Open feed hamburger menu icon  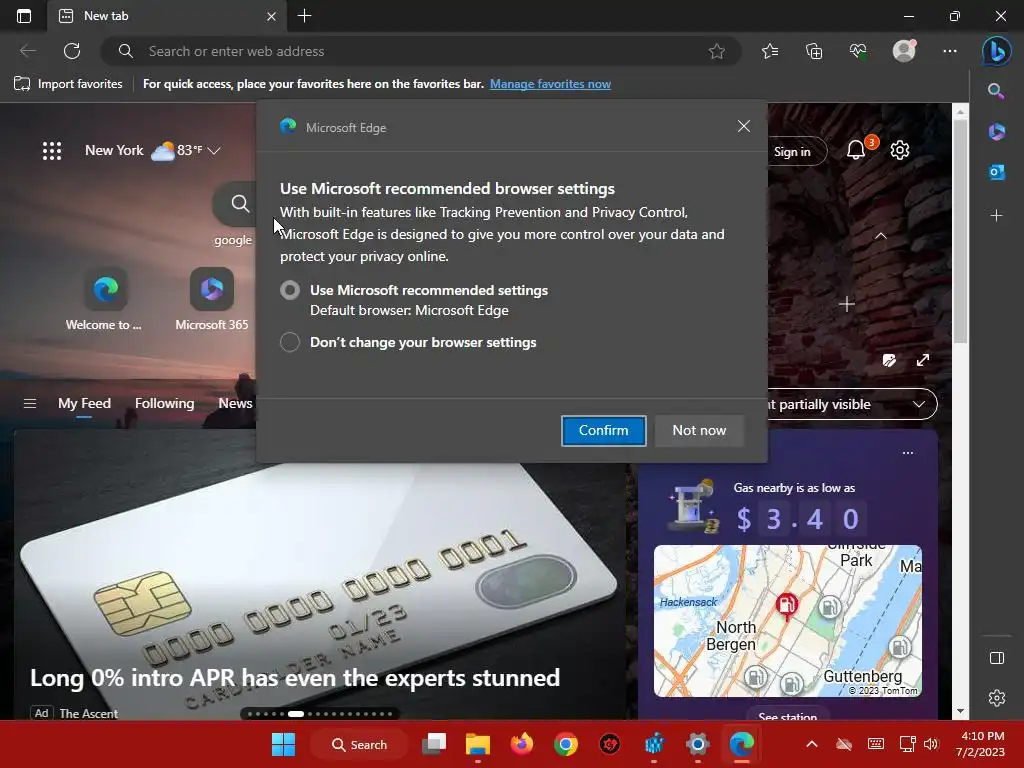point(29,404)
